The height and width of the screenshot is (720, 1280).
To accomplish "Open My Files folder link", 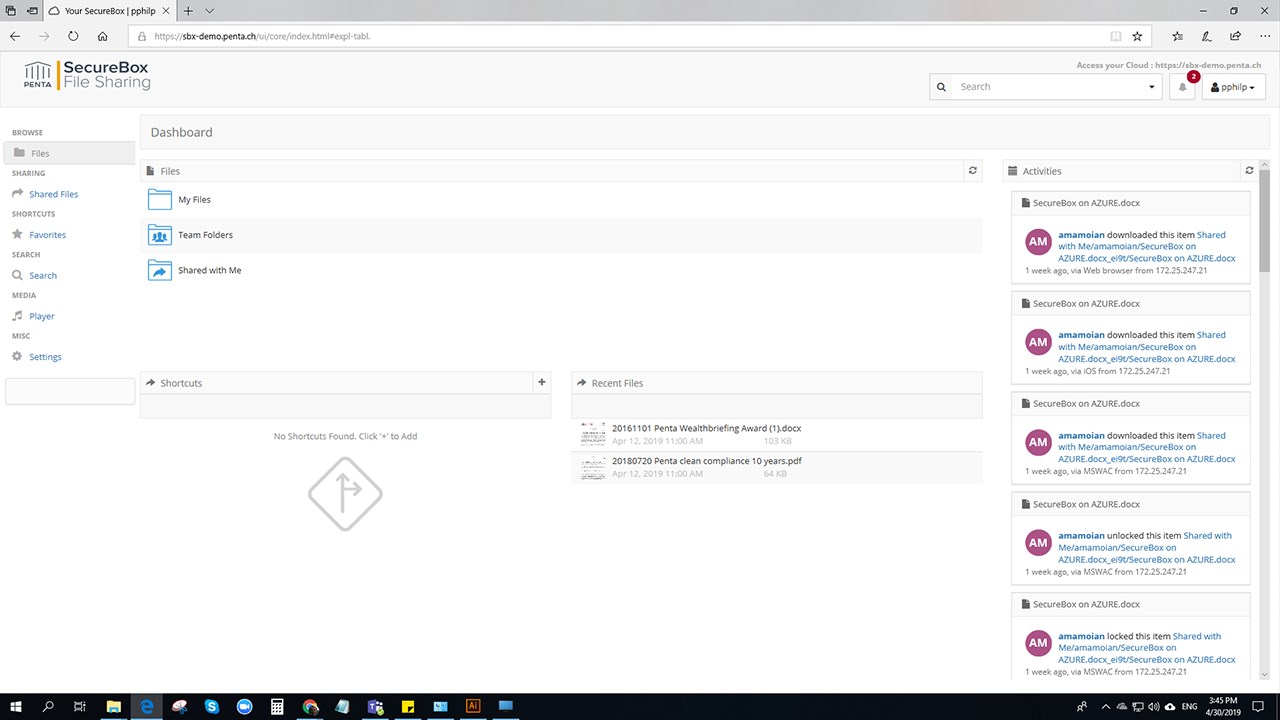I will tap(194, 200).
